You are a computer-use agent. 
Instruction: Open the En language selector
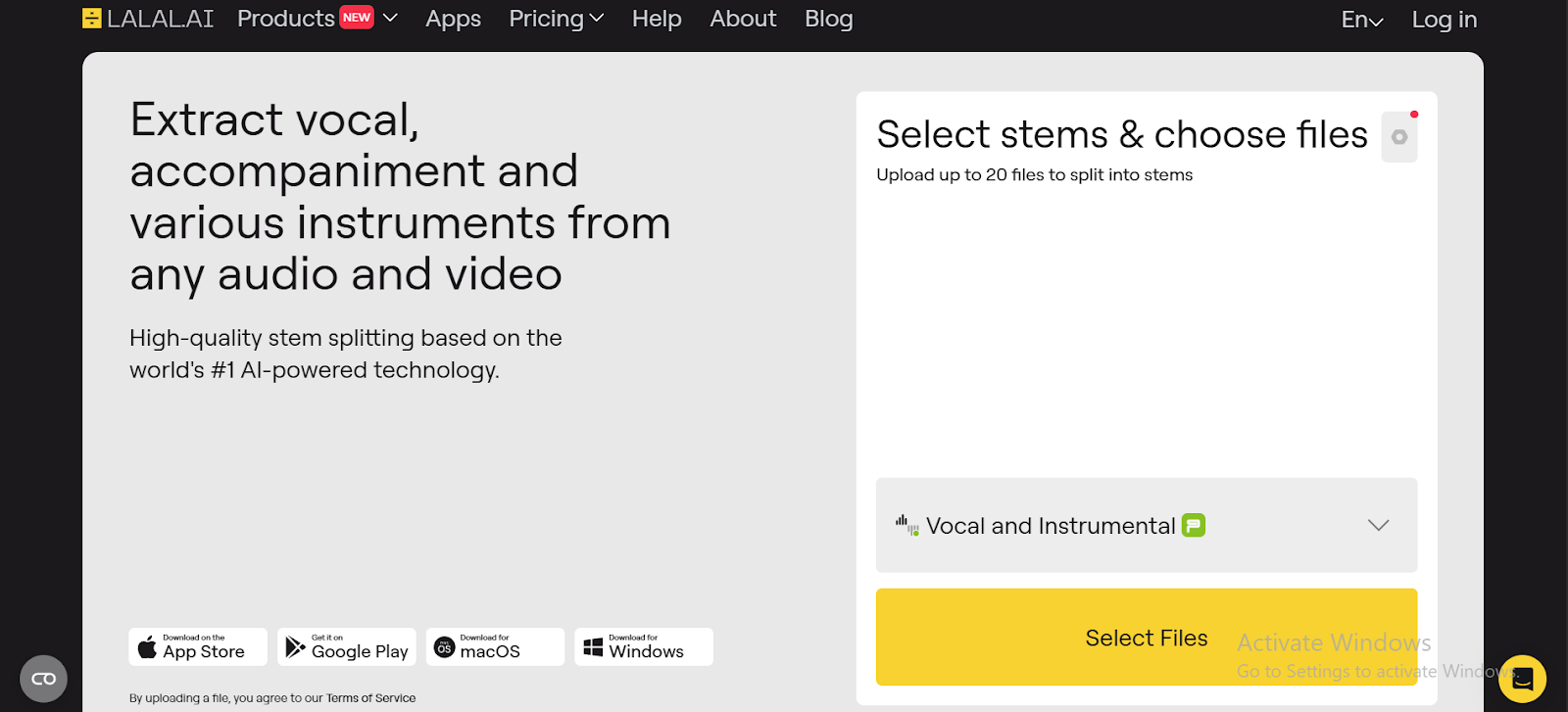(1362, 20)
